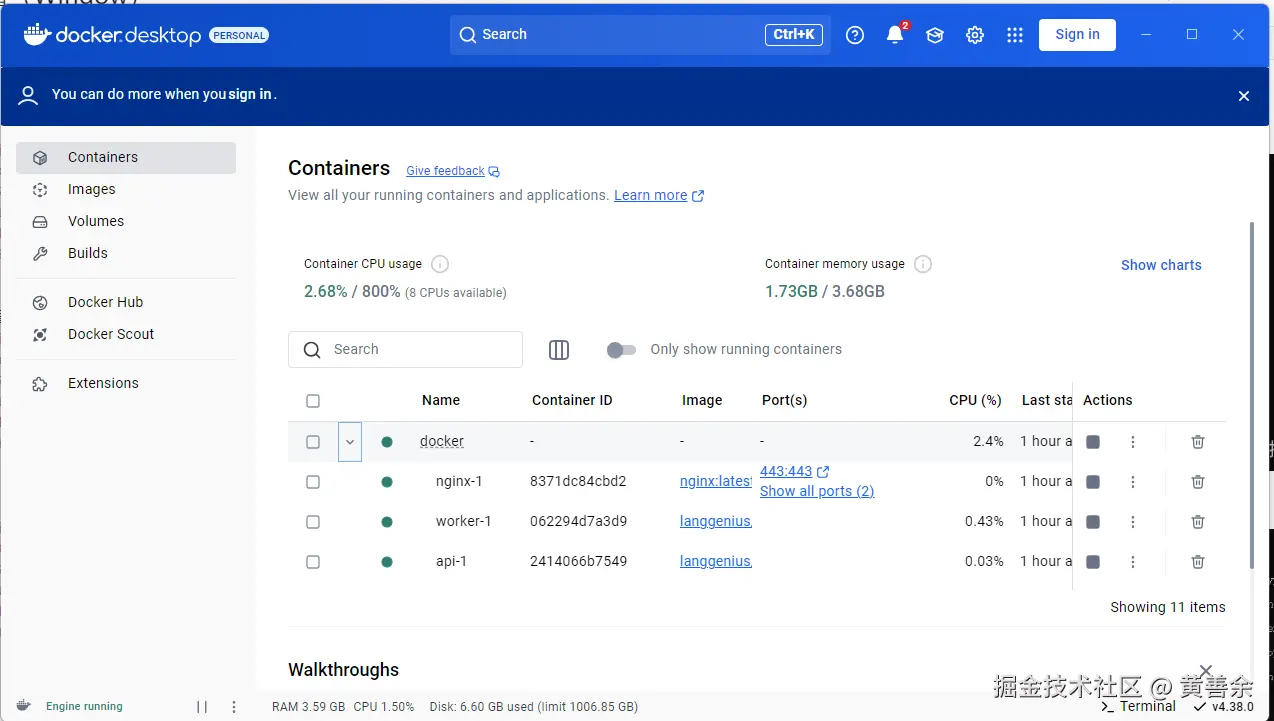Open more actions menu for api-1
Viewport: 1274px width, 721px height.
(x=1133, y=562)
